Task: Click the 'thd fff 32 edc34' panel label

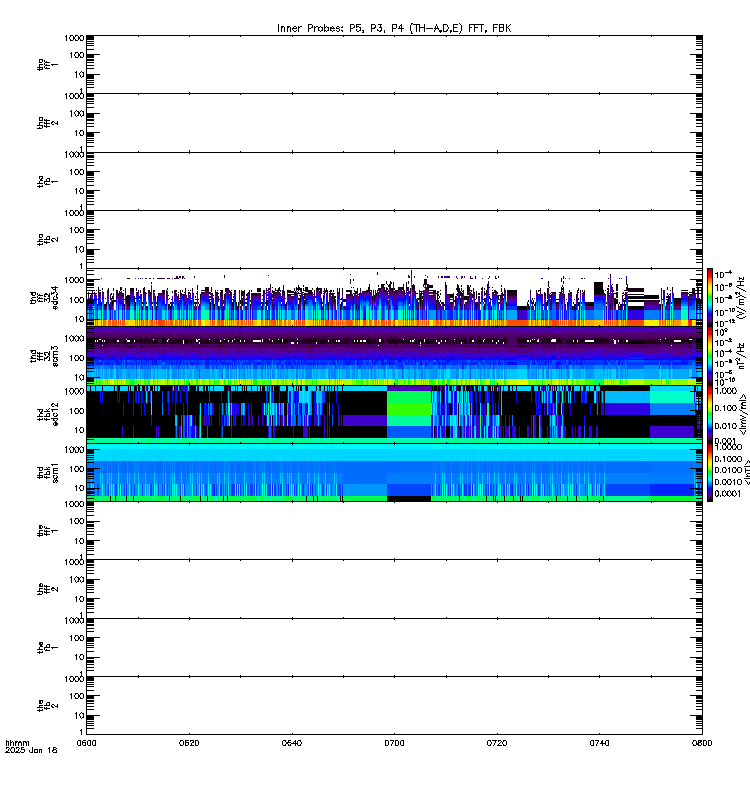Action: (x=44, y=297)
